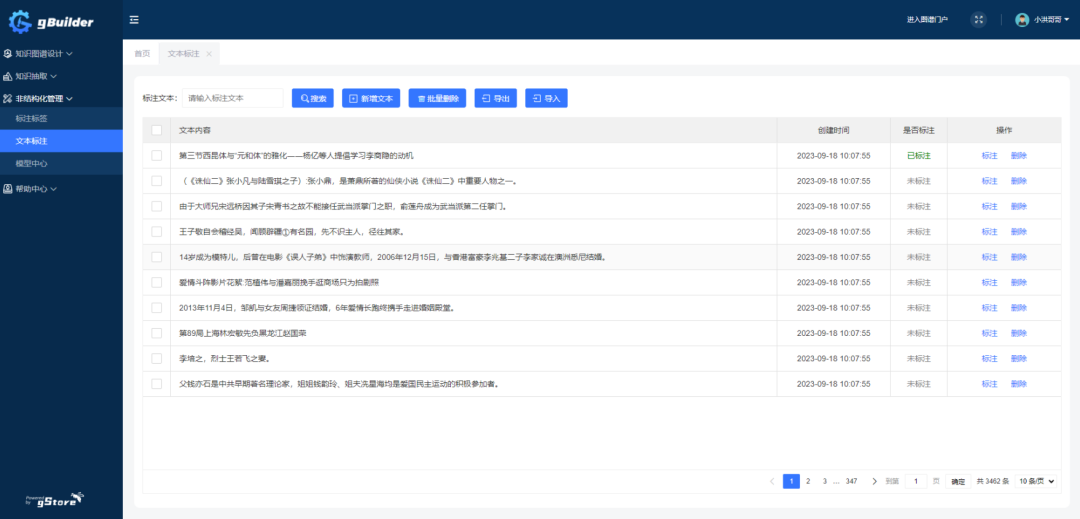Click 标注 for the 第三节西昆体 row
The height and width of the screenshot is (519, 1080).
coord(989,156)
